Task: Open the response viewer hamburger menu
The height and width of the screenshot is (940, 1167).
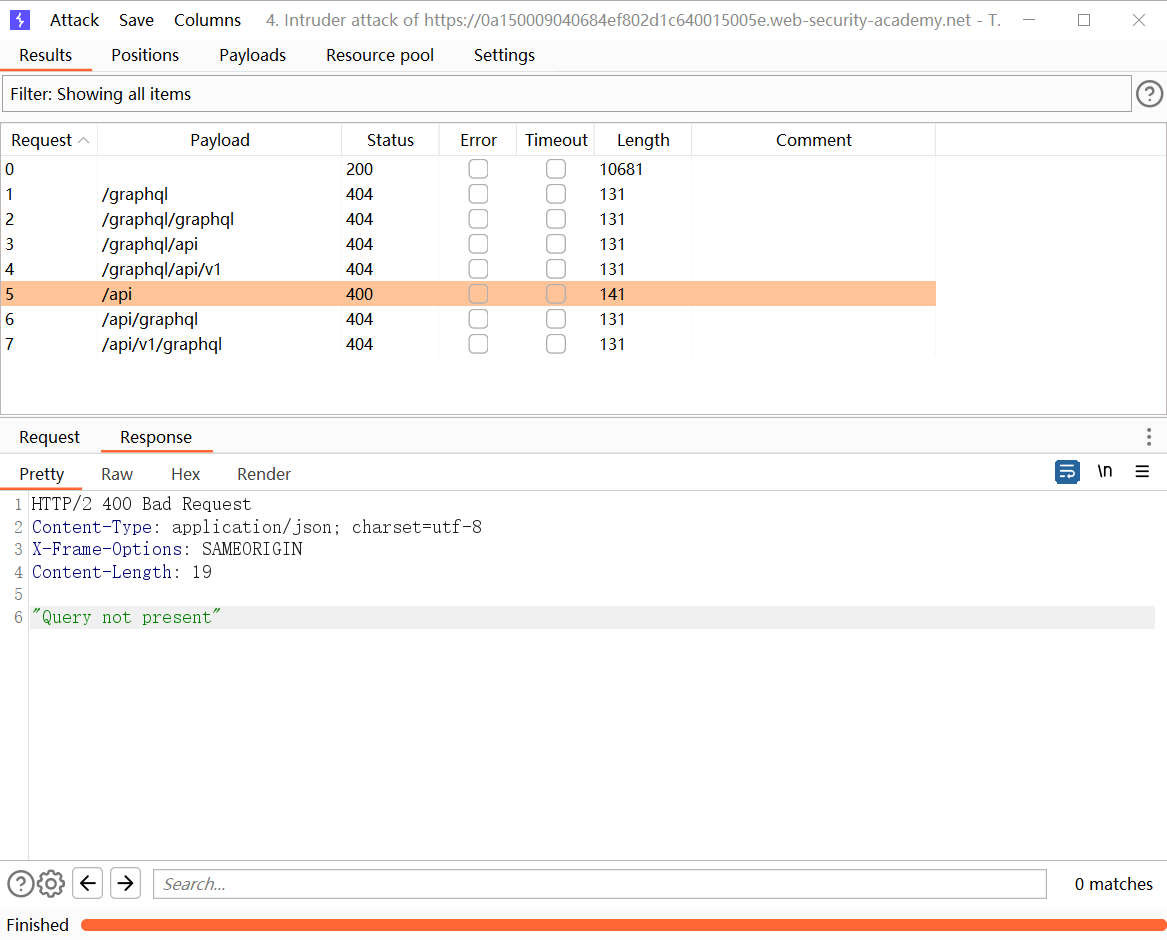Action: click(1142, 472)
